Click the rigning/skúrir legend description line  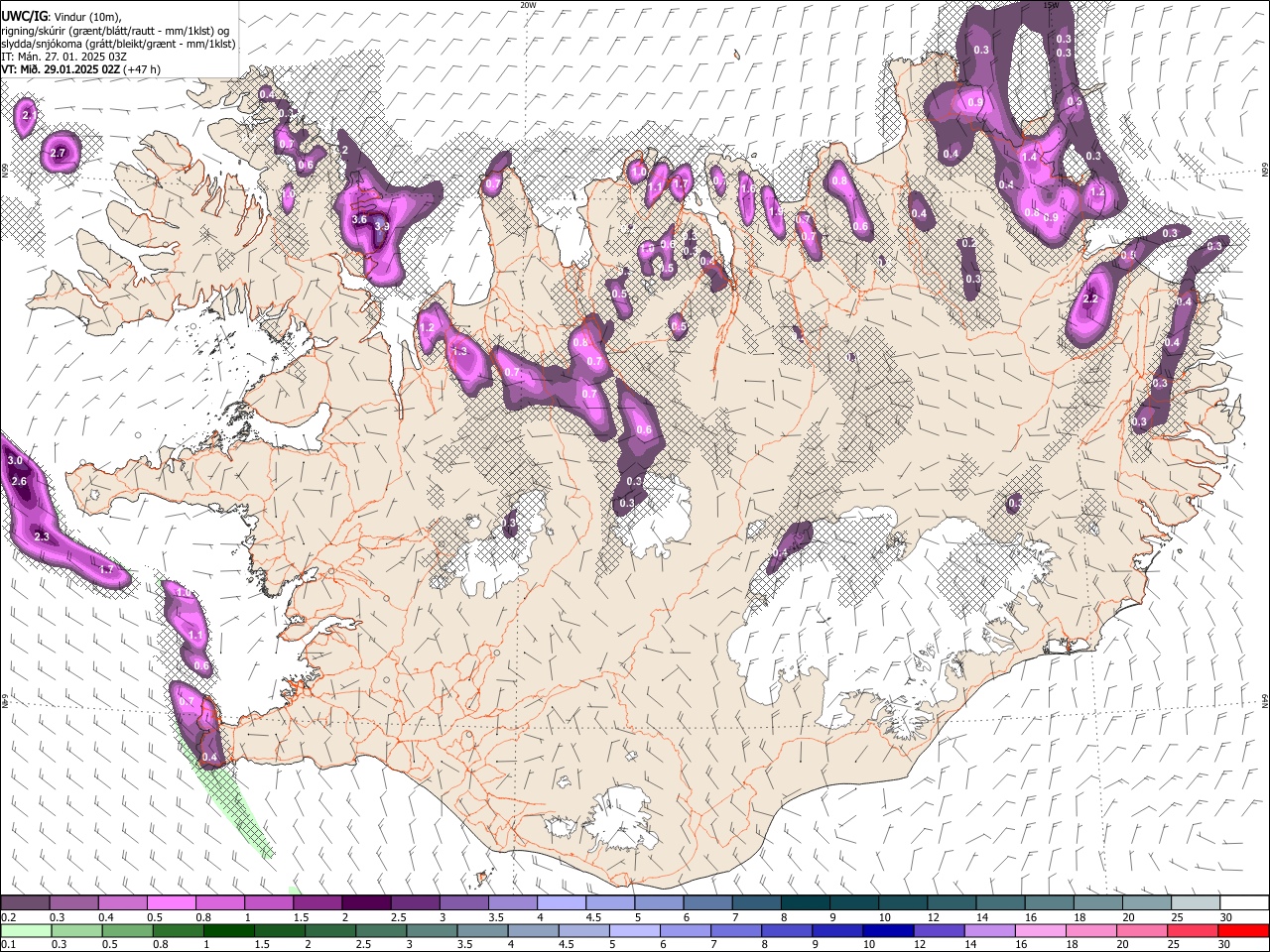pyautogui.click(x=115, y=30)
